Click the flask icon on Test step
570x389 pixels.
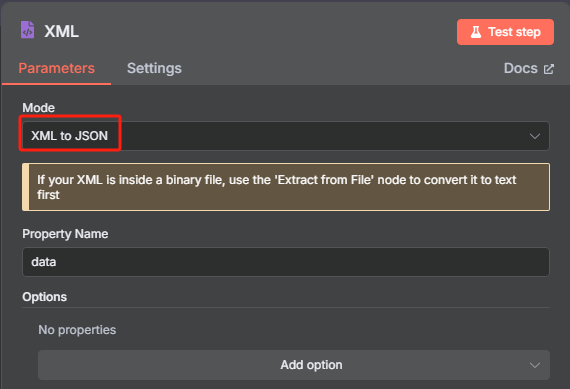coord(476,32)
